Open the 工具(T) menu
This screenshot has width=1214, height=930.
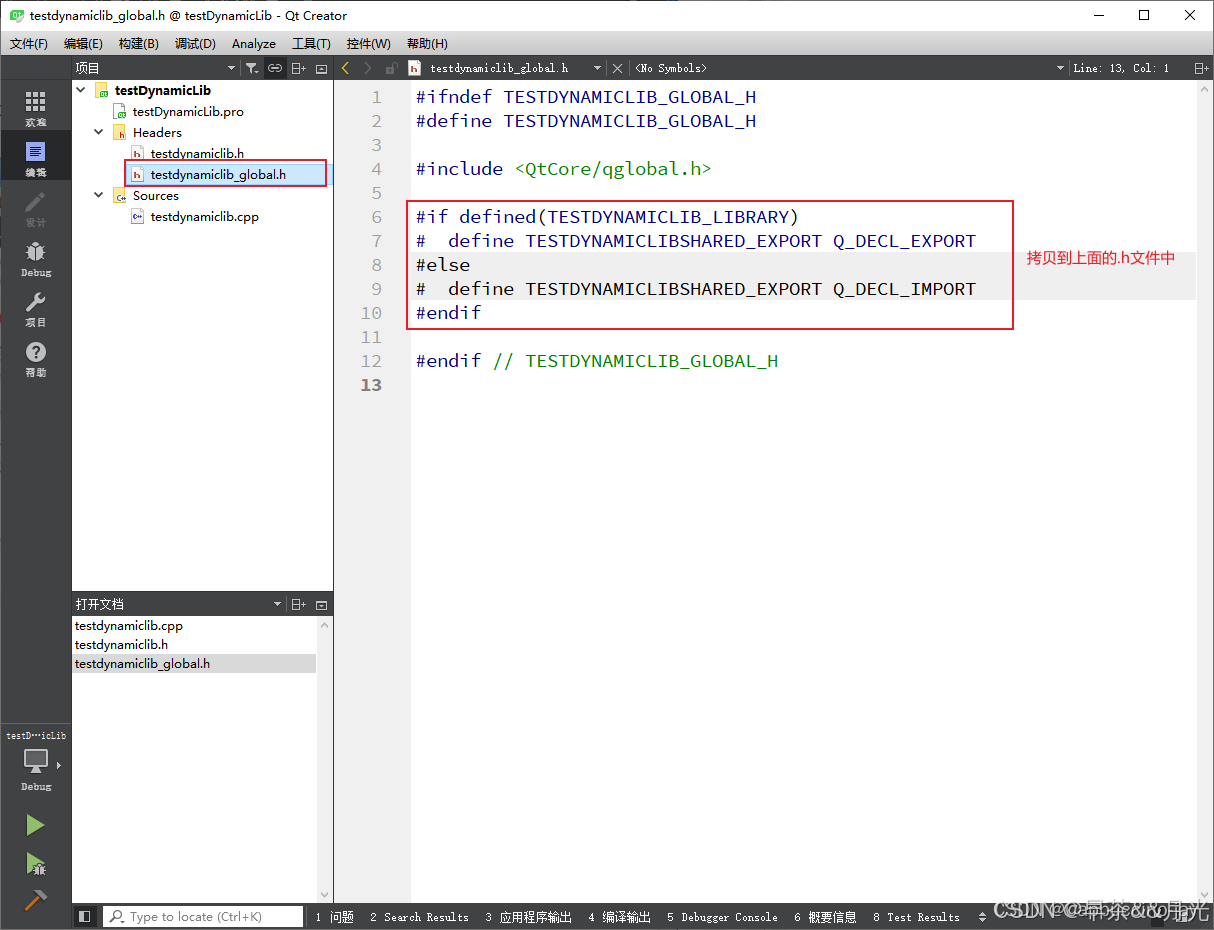point(311,44)
